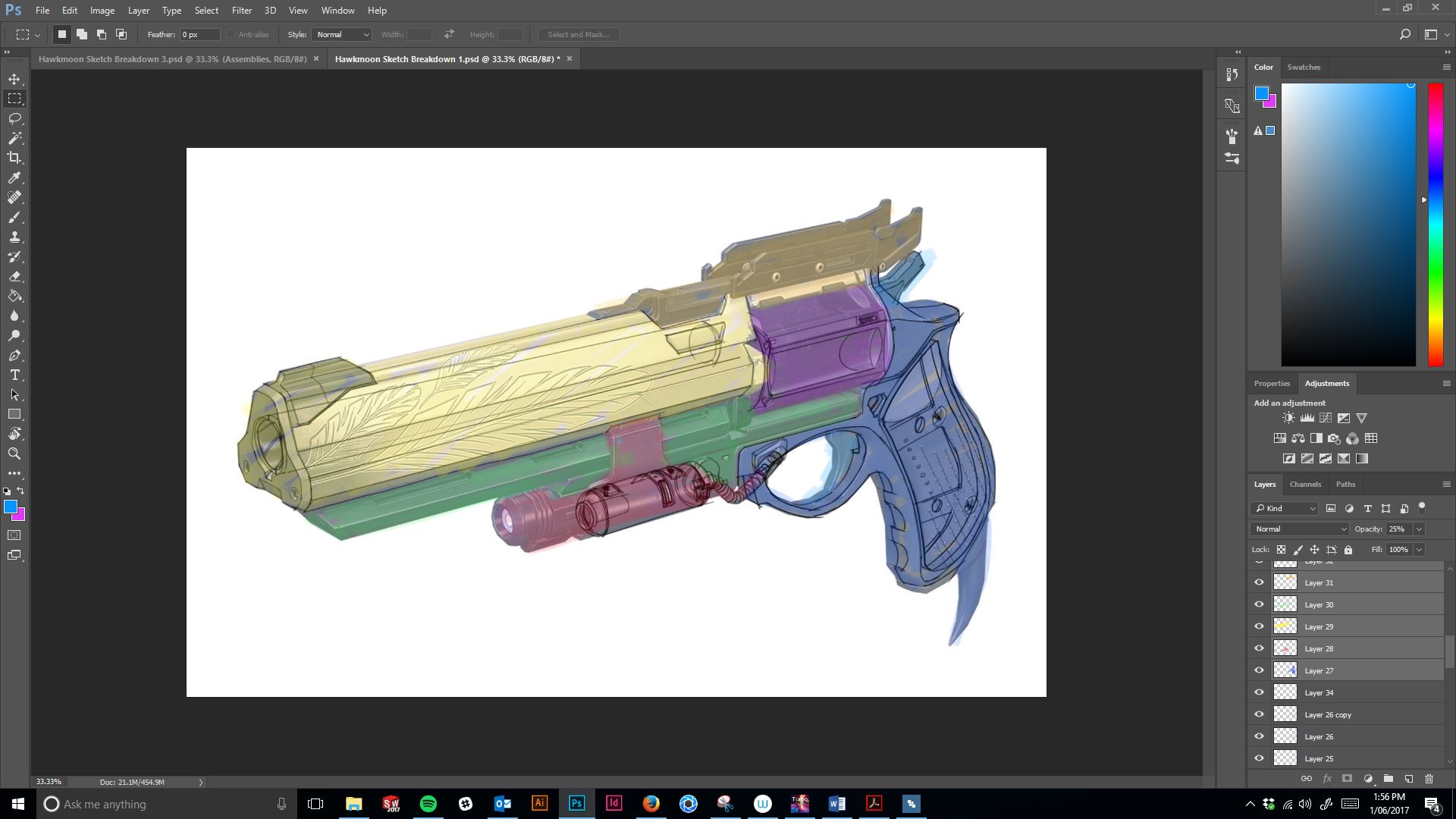Open the marquee Style dropdown
Screen dimensions: 1456x819
click(341, 35)
